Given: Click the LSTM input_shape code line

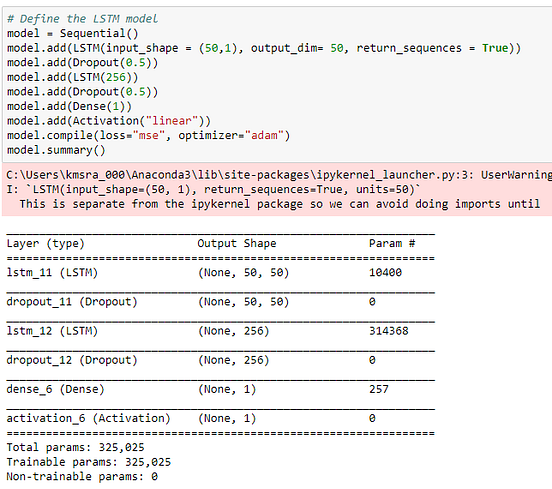Looking at the screenshot, I should [x=264, y=48].
